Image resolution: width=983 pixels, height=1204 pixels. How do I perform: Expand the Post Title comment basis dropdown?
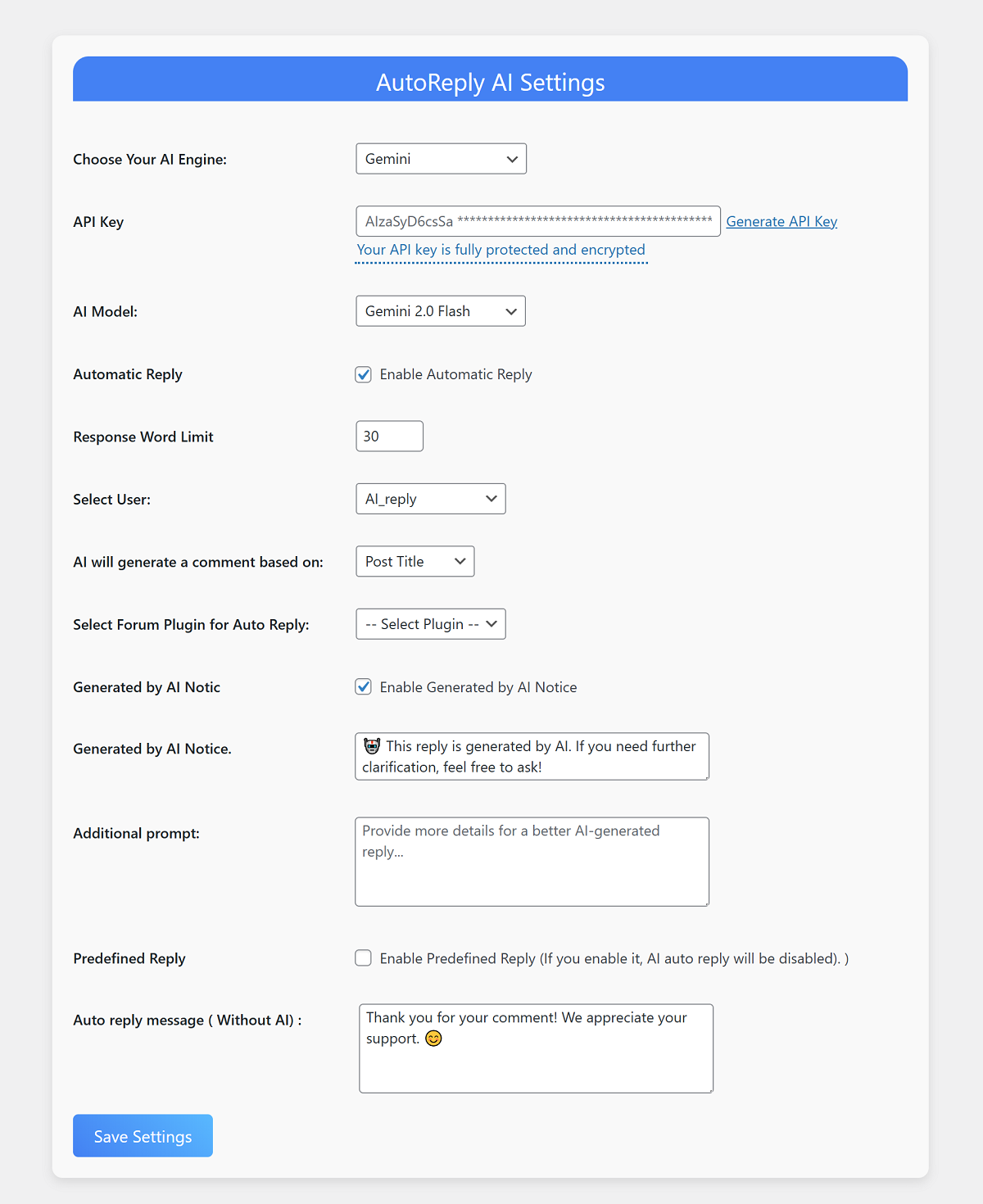click(x=414, y=562)
